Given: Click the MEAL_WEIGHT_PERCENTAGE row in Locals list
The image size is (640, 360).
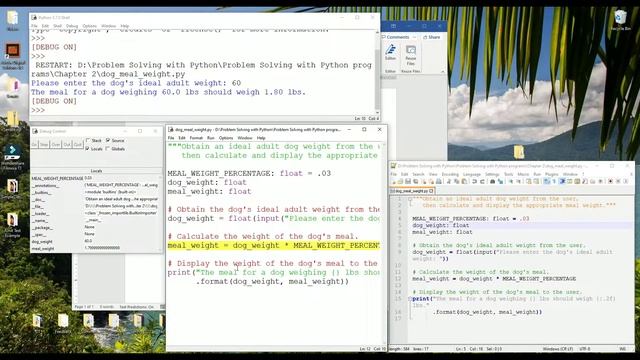Looking at the screenshot, I should (x=95, y=178).
